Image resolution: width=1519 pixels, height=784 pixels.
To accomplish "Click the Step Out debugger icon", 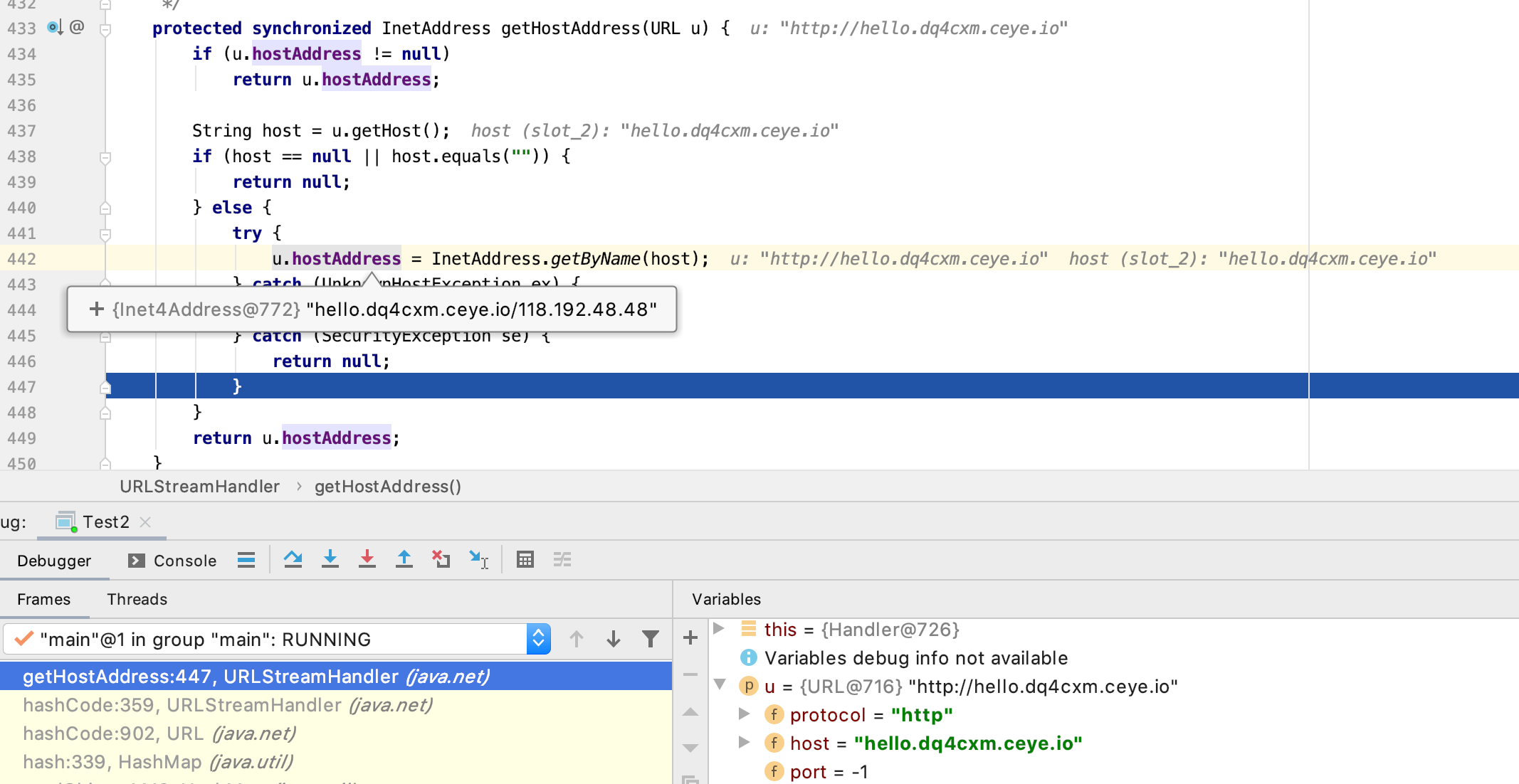I will (x=404, y=560).
